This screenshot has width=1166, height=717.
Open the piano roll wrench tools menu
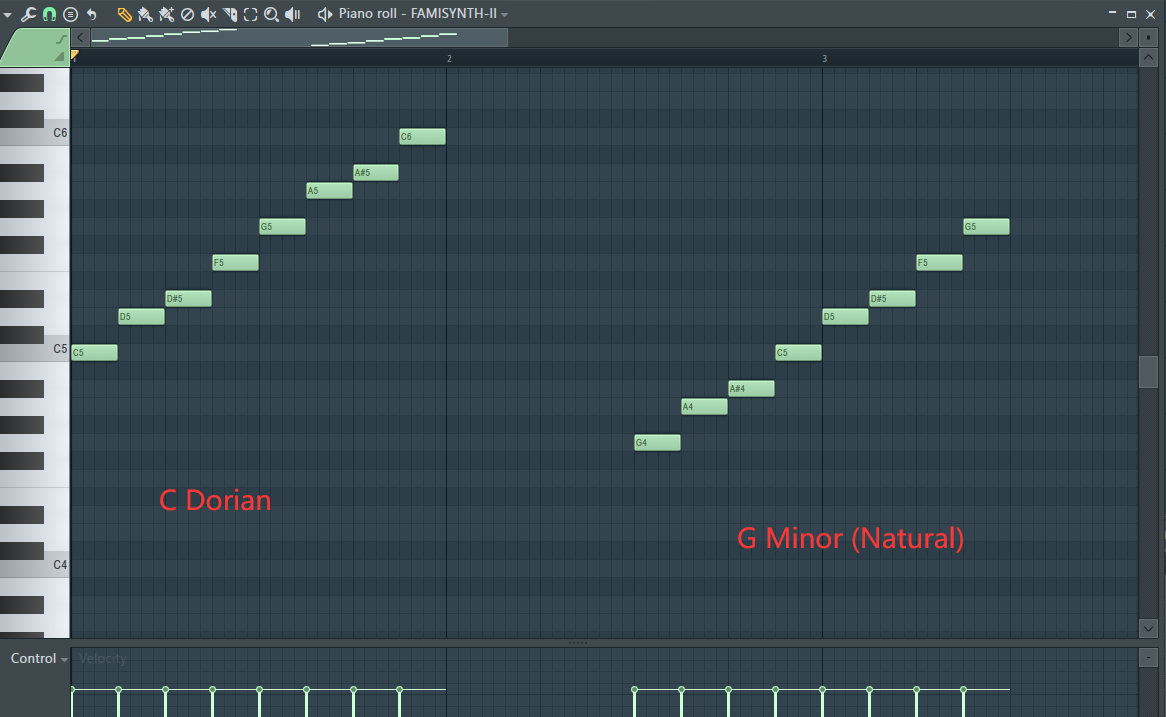tap(28, 14)
